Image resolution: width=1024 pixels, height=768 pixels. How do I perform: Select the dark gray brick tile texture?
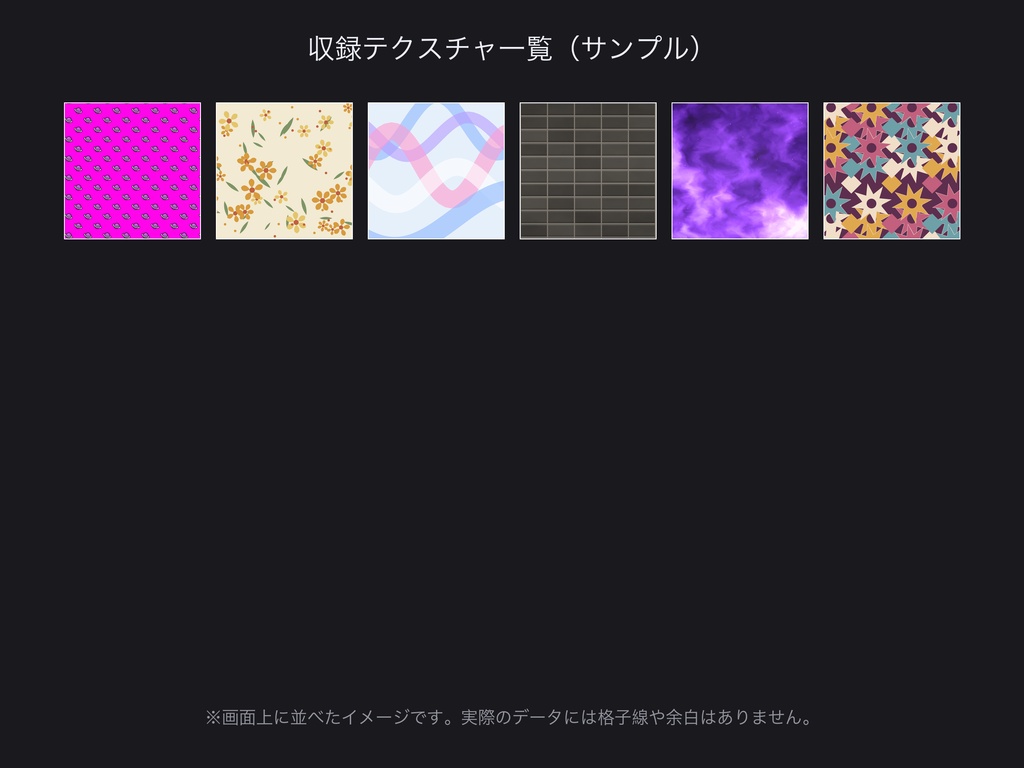tap(588, 171)
